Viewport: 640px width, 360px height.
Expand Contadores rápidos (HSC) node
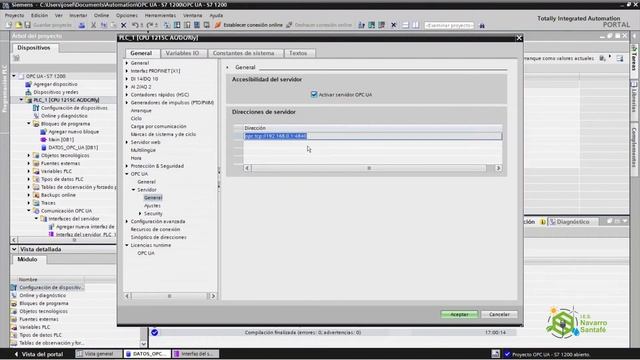127,94
